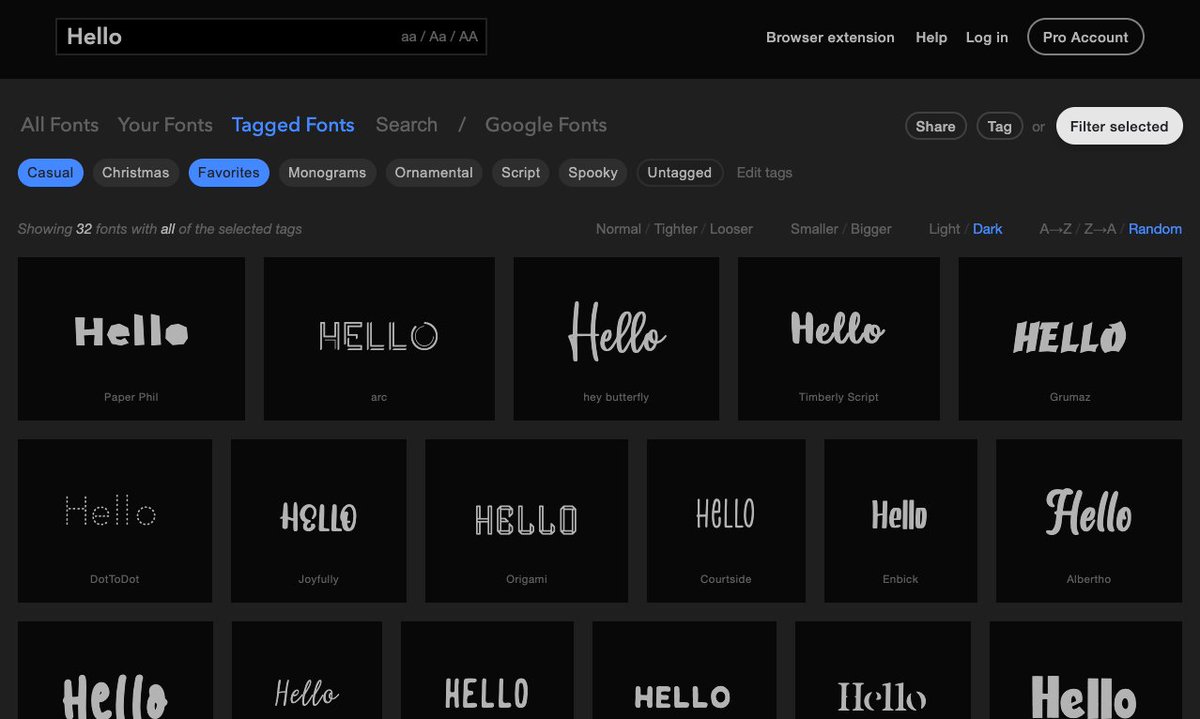The image size is (1200, 719).
Task: Click the Tag button
Action: click(999, 126)
